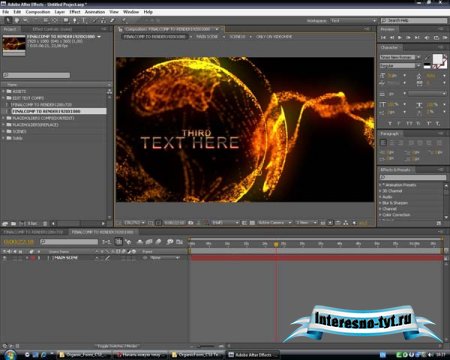Select the Pen tool in toolbar

point(75,21)
